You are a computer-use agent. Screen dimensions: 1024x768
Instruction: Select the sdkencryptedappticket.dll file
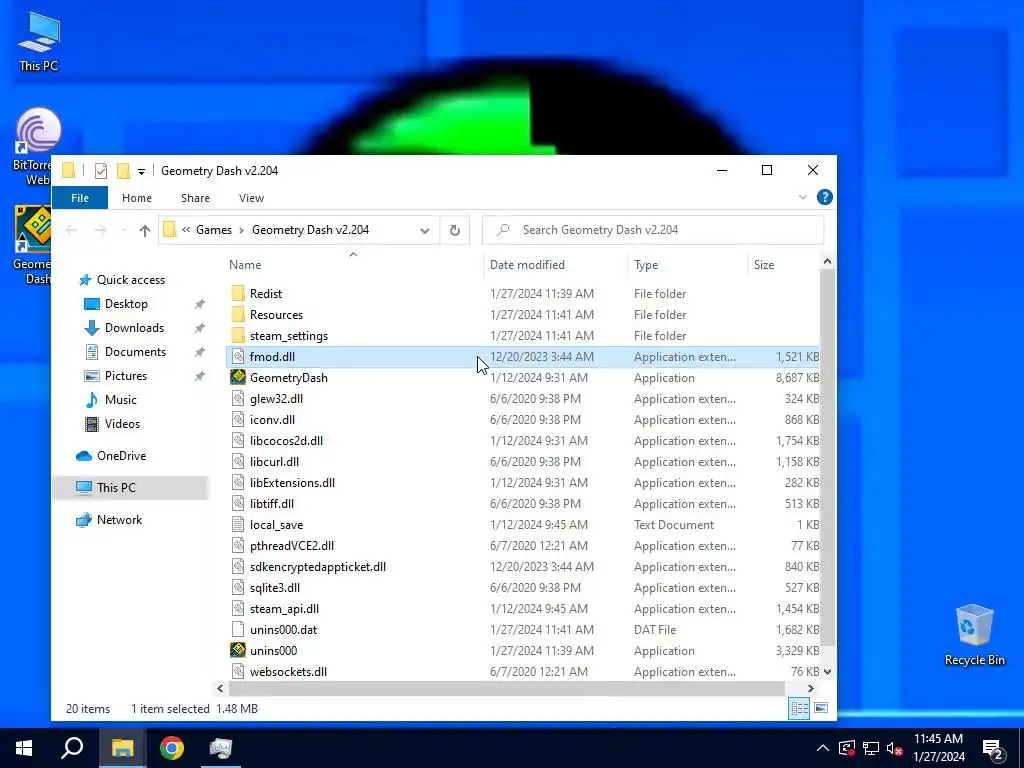317,567
